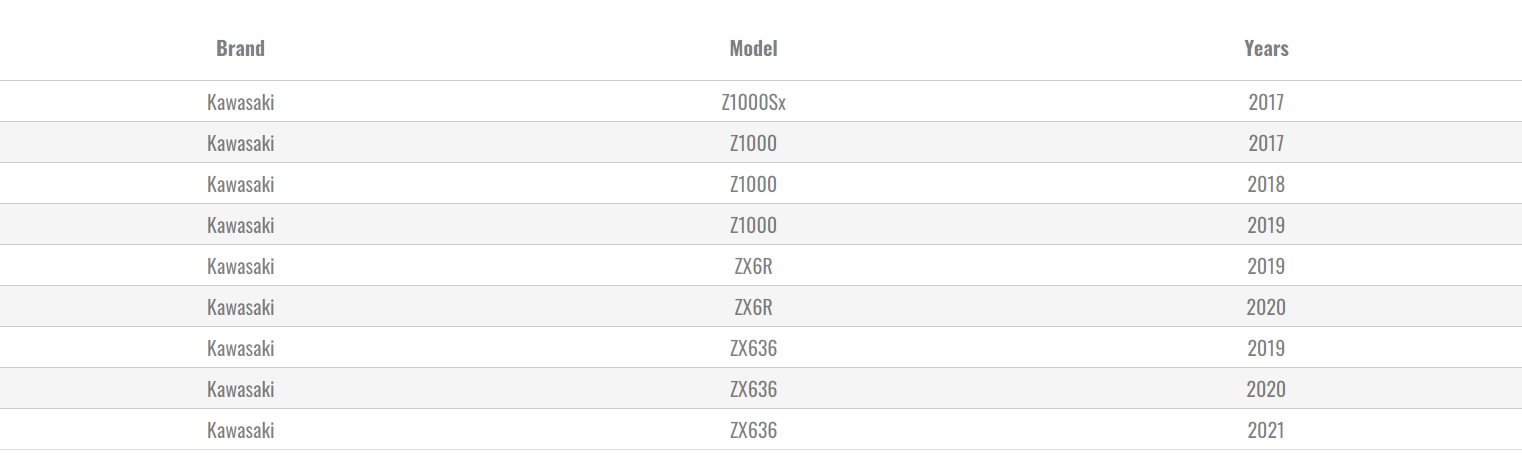
Task: Click the year 2021 cell
Action: (x=1266, y=430)
